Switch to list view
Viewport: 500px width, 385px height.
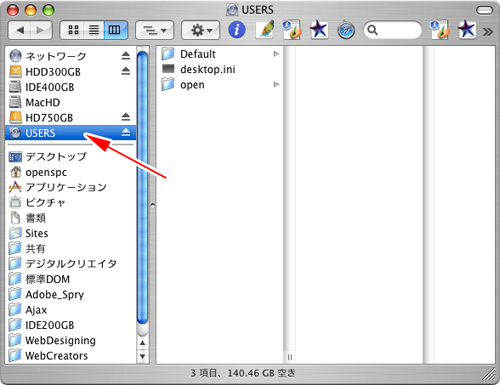[94, 30]
